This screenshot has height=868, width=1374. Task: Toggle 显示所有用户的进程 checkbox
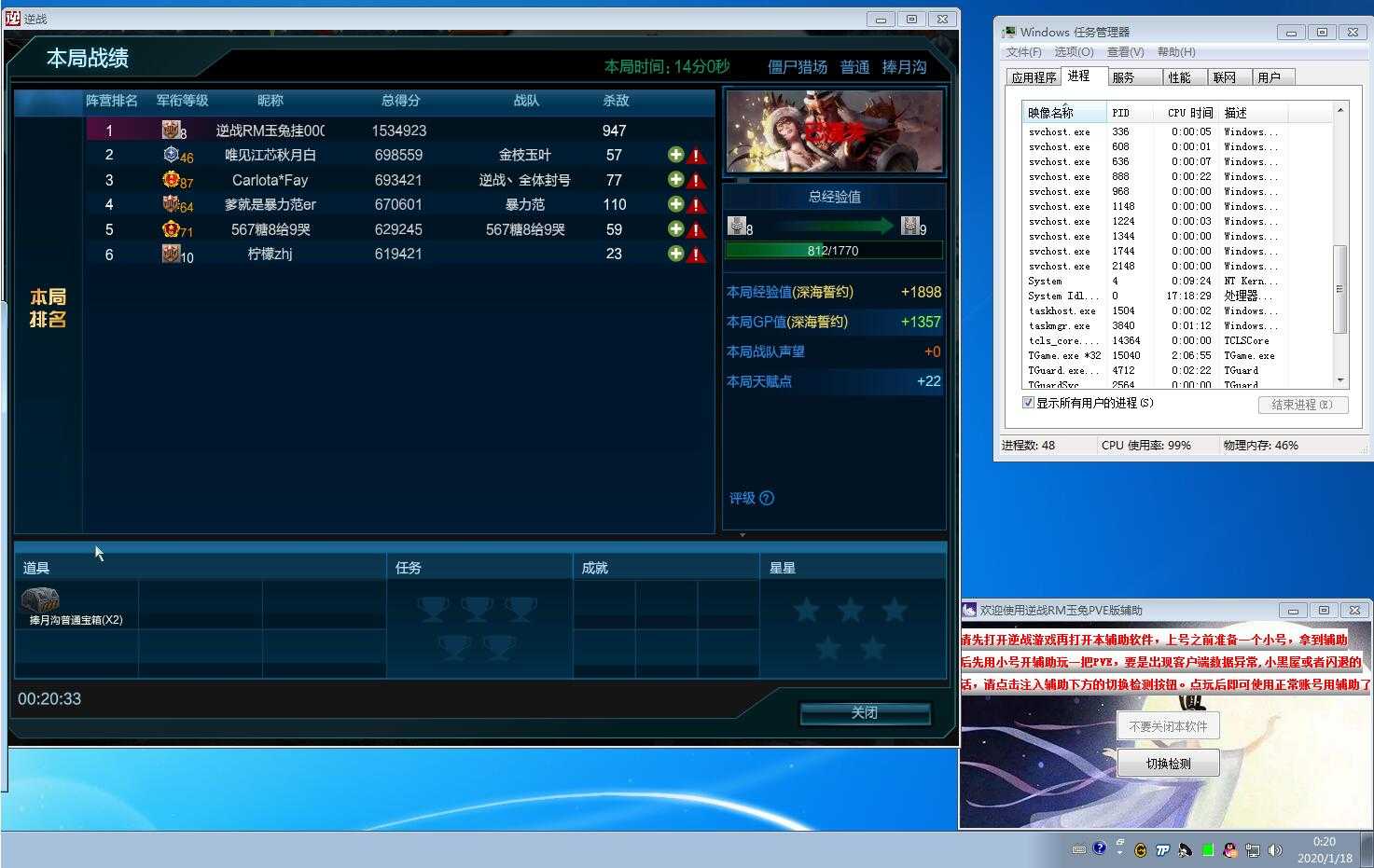point(1028,403)
